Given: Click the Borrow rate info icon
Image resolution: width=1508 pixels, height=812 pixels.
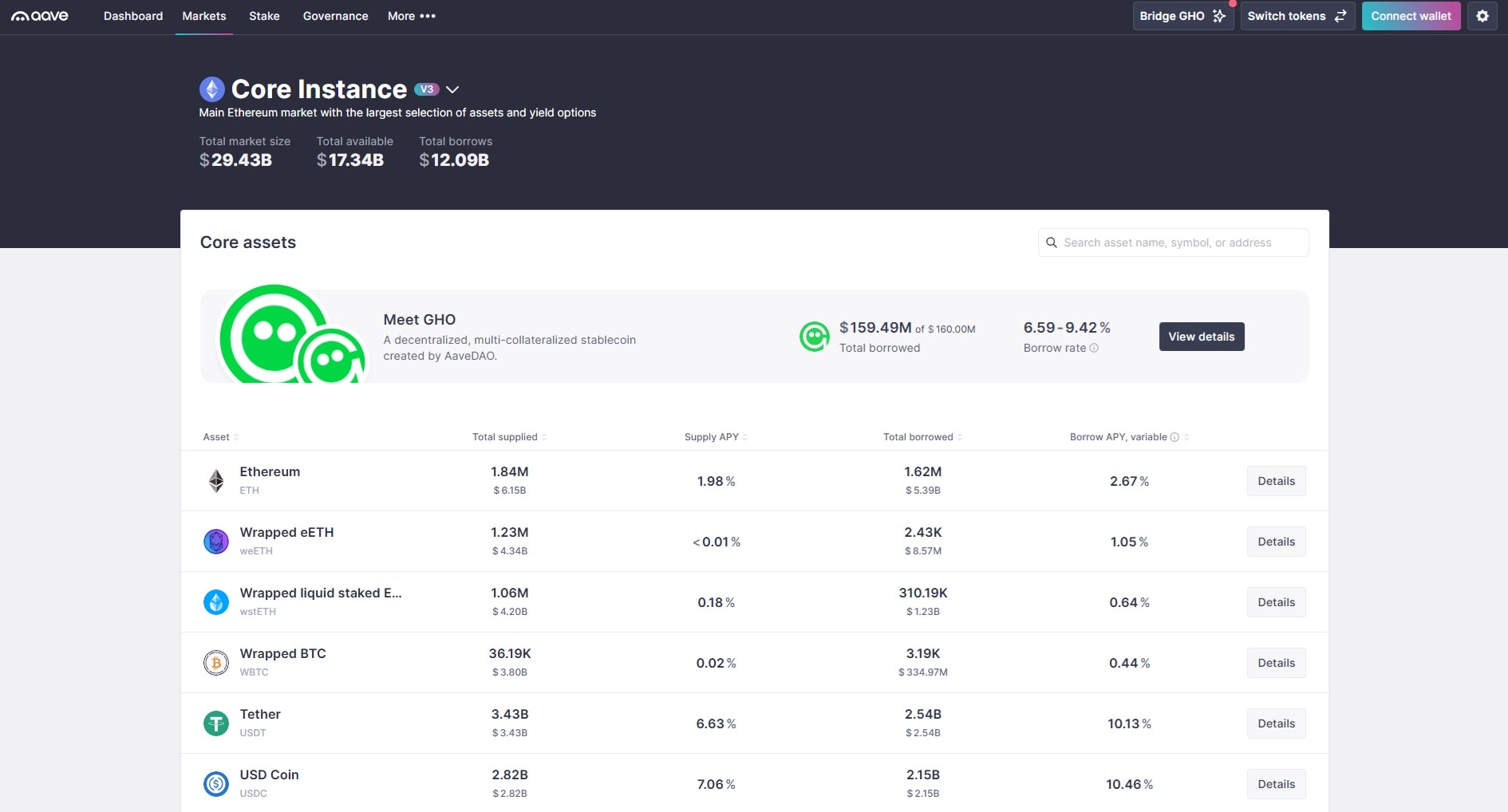Looking at the screenshot, I should click(x=1094, y=348).
